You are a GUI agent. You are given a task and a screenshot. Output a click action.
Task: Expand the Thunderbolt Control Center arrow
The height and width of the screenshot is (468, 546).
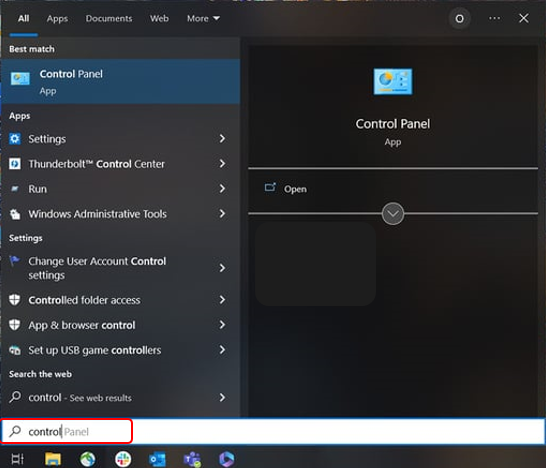(222, 164)
